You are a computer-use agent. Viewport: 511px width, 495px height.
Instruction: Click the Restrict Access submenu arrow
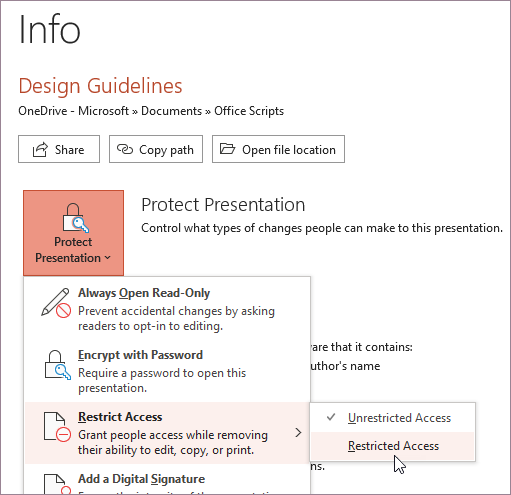click(298, 433)
